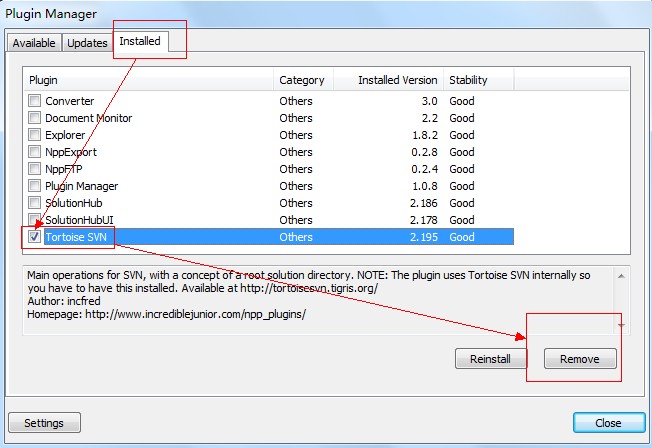Click version 1.8.2 in Explorer row
This screenshot has width=652, height=448.
425,135
